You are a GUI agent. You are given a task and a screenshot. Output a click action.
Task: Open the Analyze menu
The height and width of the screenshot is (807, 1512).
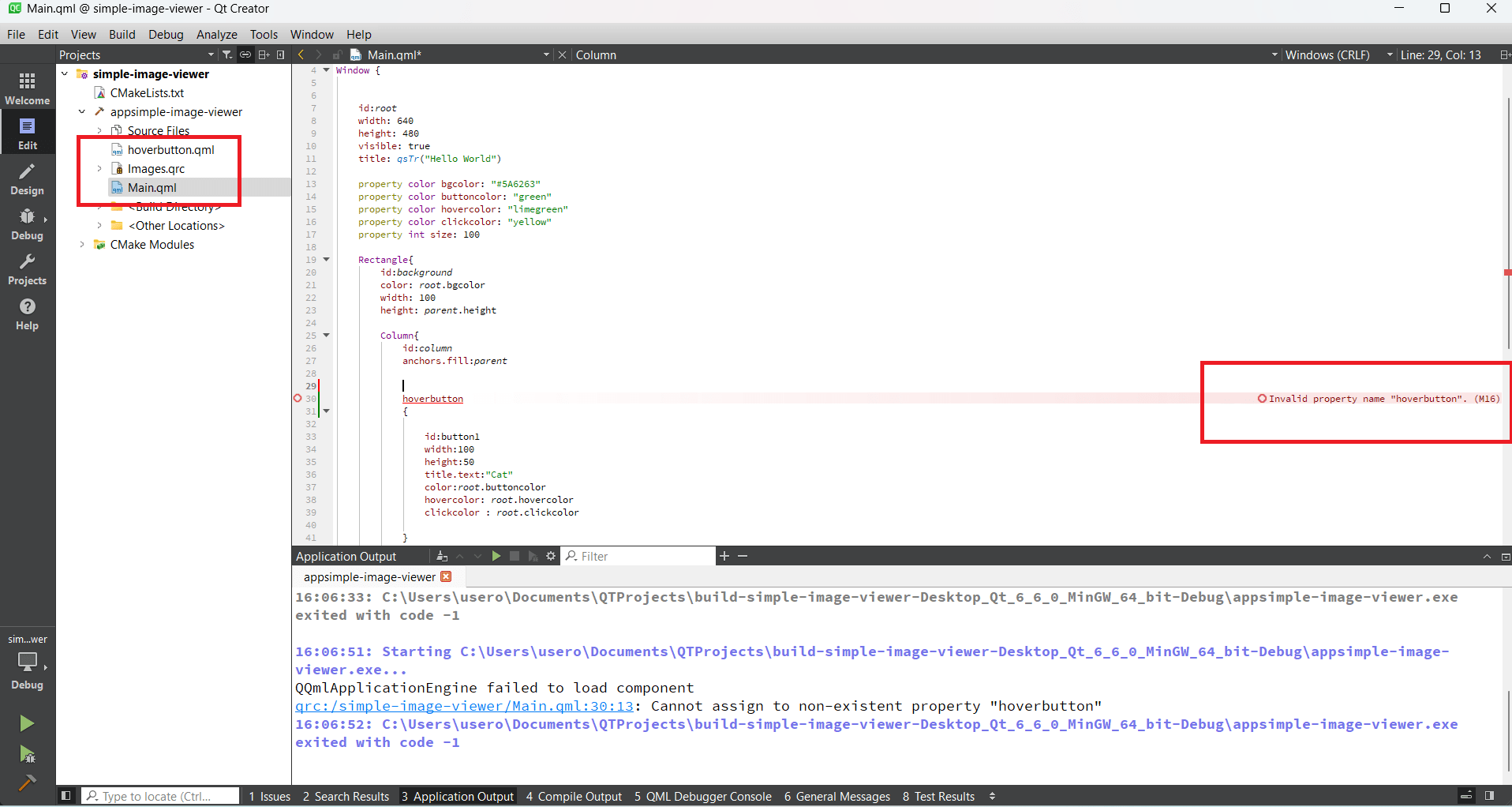(216, 35)
